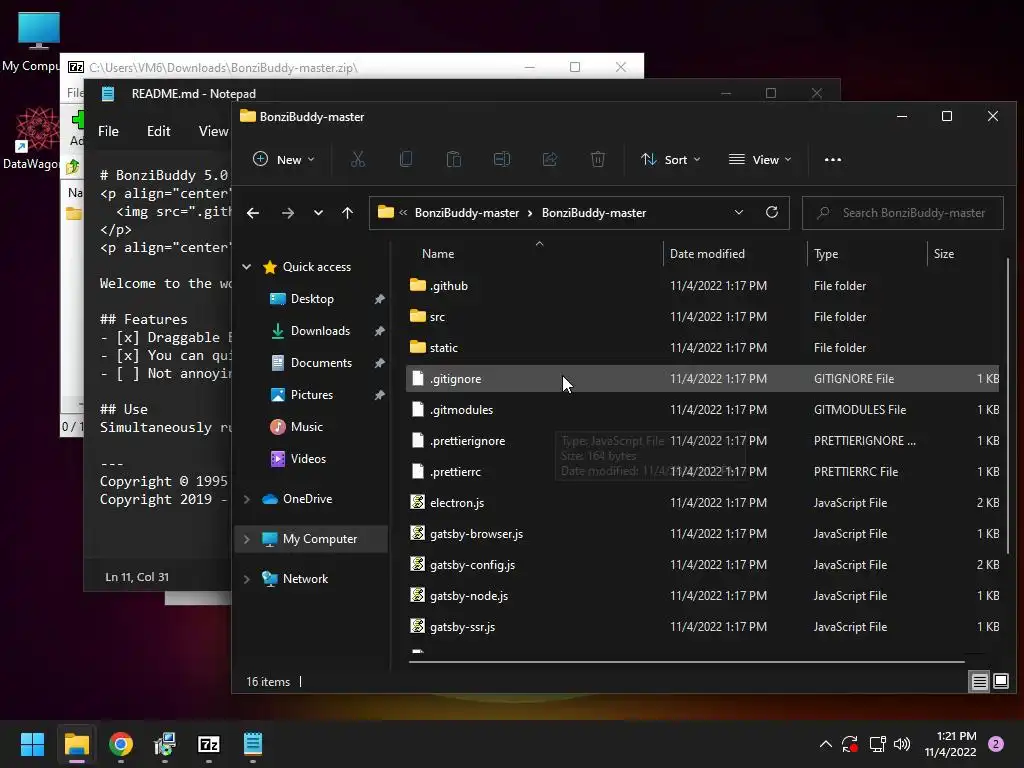This screenshot has height=768, width=1024.
Task: Open Notepad from the taskbar
Action: tap(253, 744)
